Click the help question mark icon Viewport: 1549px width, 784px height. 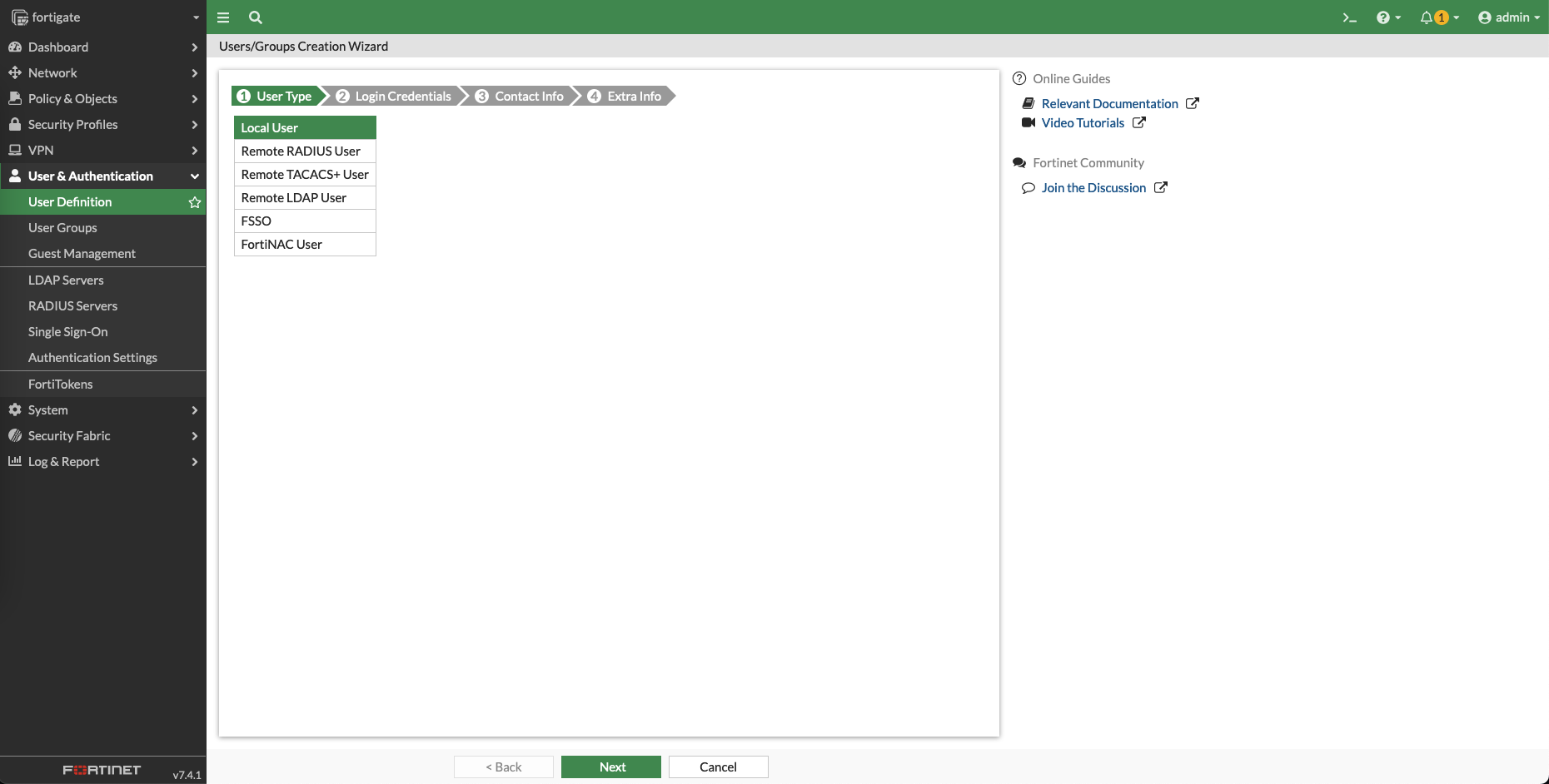(1383, 17)
